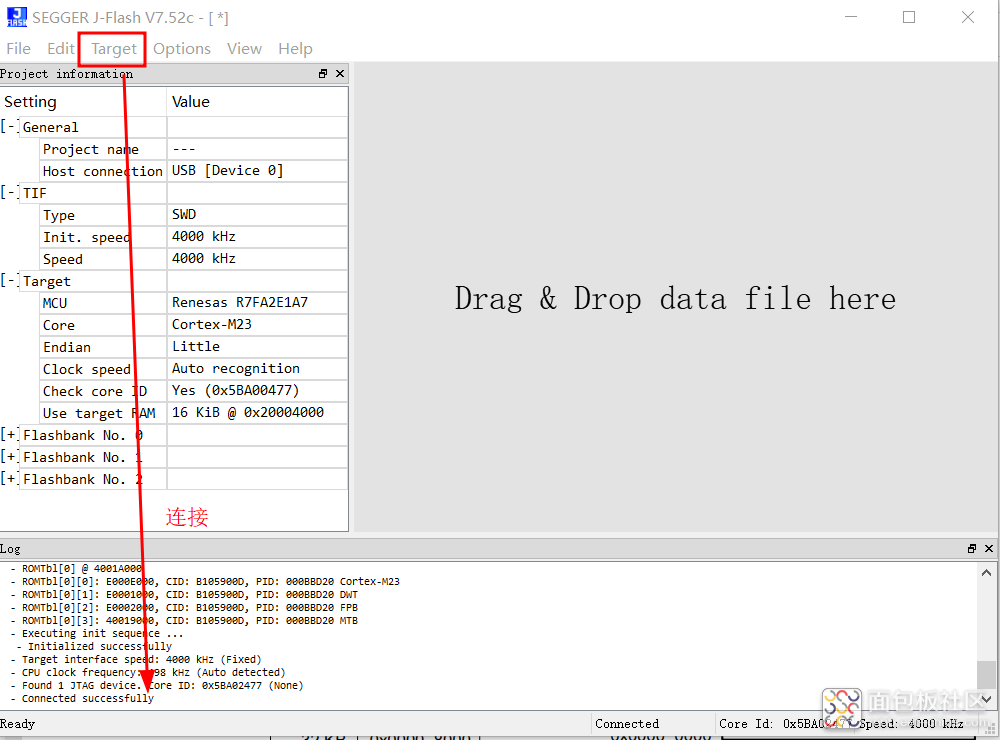This screenshot has width=1000, height=740.
Task: Expand Flashbank No. 1
Action: pos(9,457)
